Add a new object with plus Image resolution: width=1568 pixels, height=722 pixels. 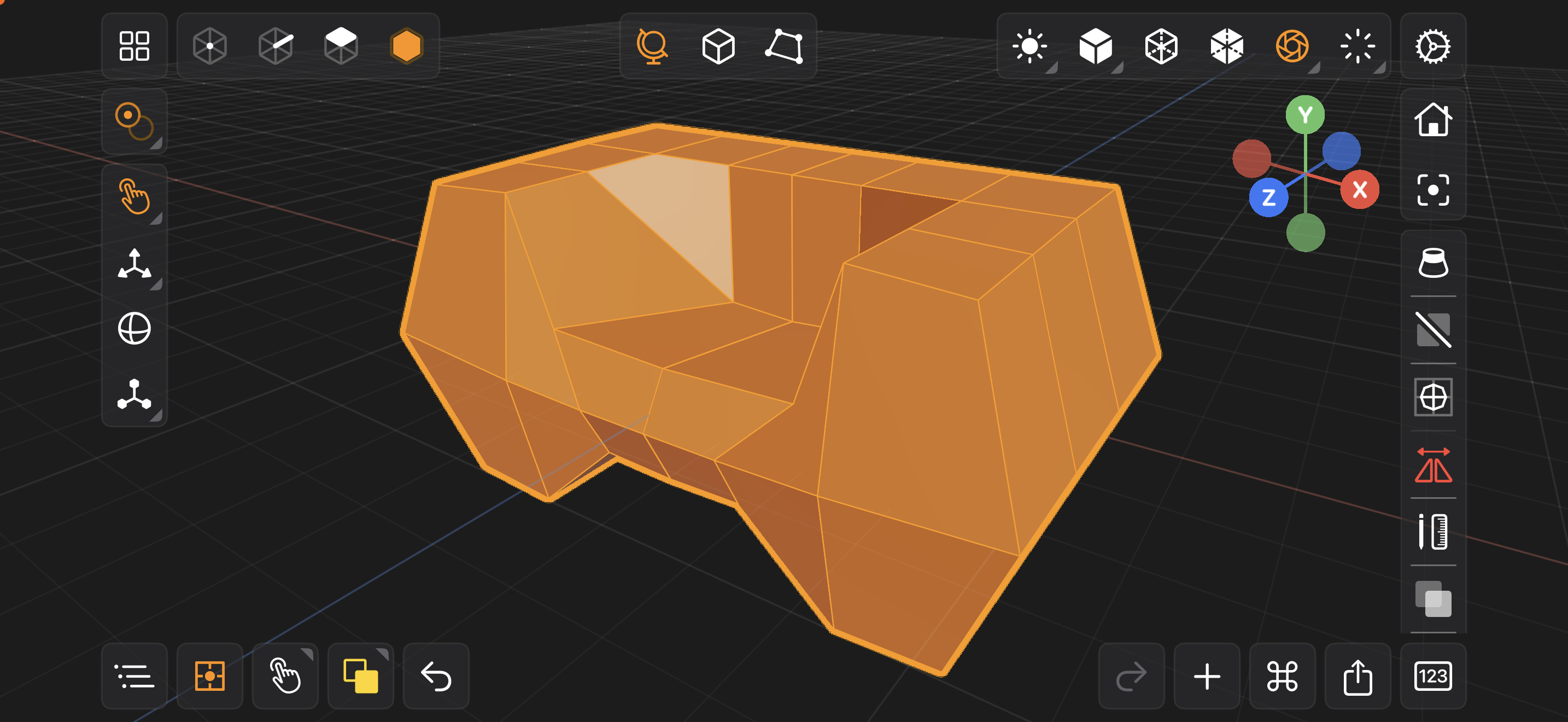coord(1207,676)
